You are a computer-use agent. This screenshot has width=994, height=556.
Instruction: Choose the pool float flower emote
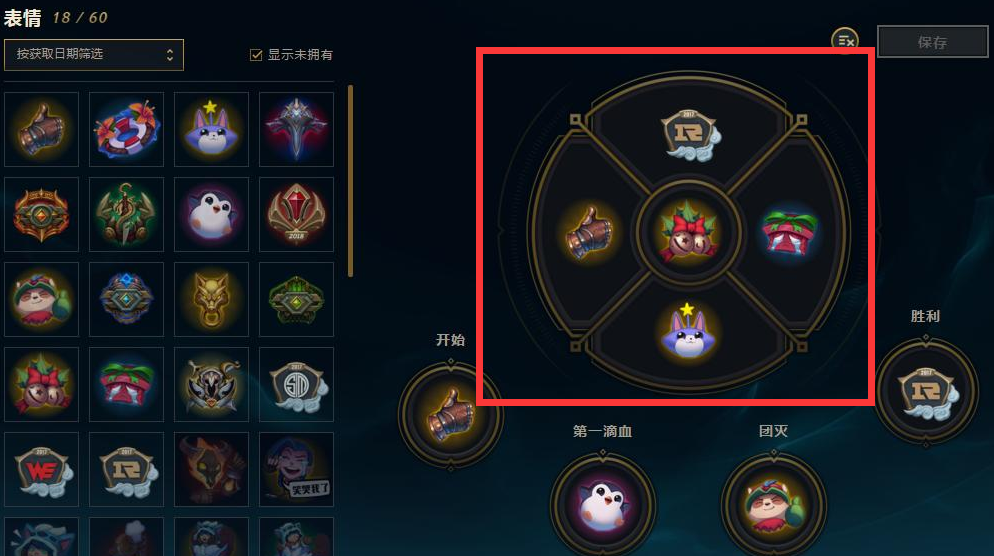click(126, 129)
